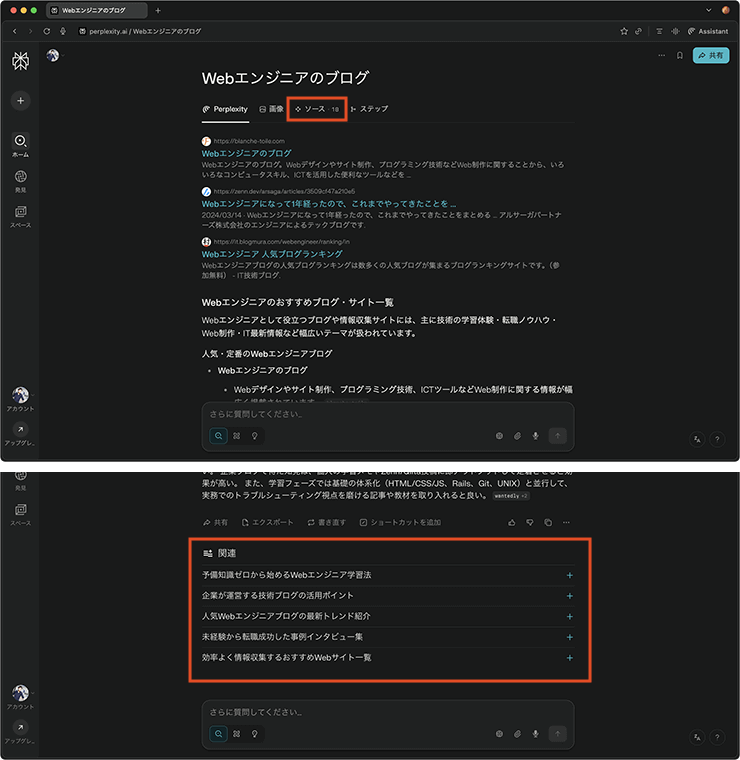Screen dimensions: 740x760
Task: Click the 共有 action under the answer
Action: (x=215, y=522)
